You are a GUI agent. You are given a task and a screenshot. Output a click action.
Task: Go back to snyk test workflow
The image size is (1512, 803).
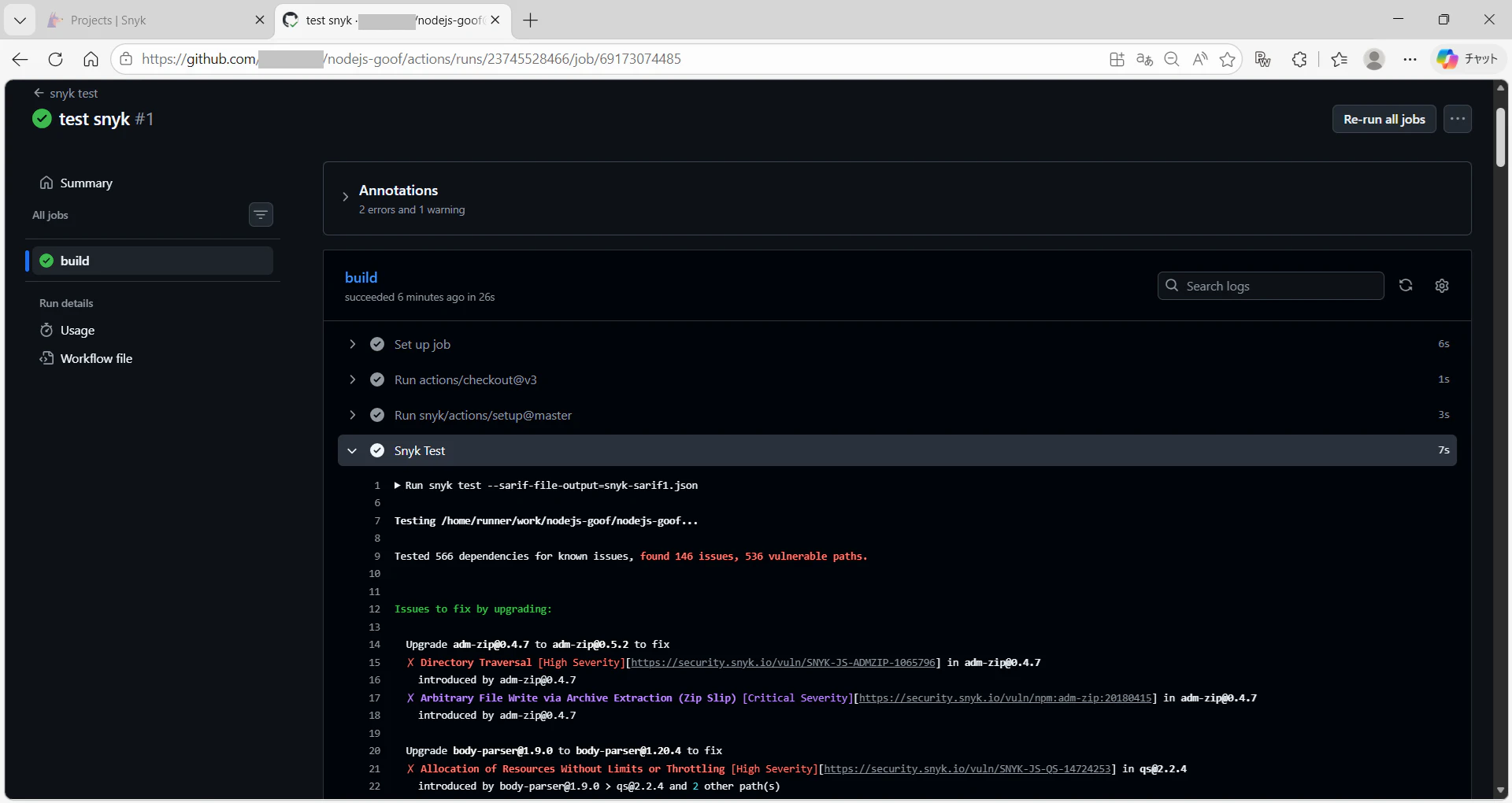point(66,93)
